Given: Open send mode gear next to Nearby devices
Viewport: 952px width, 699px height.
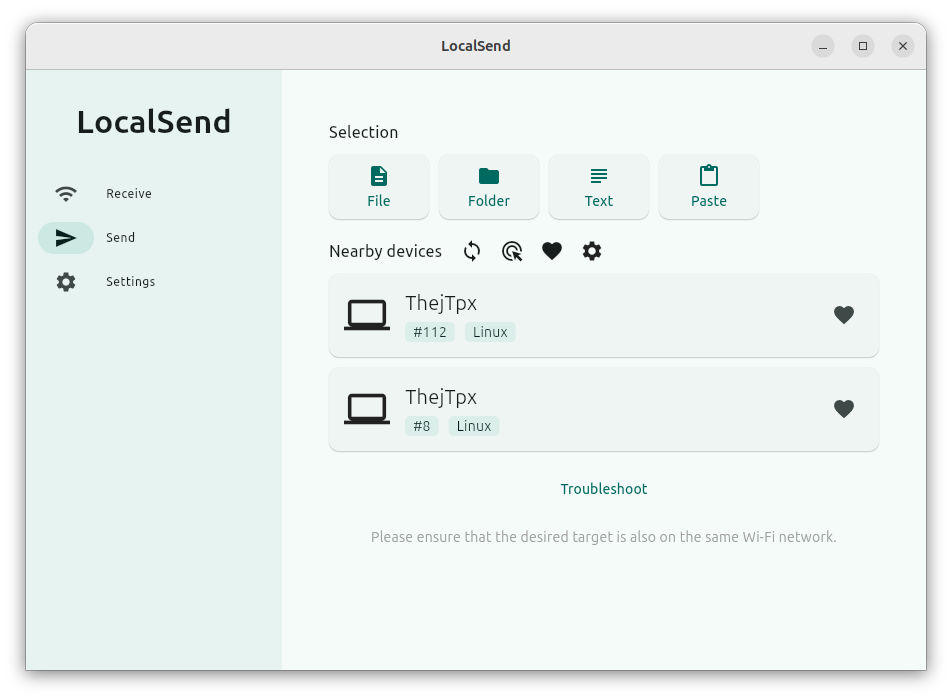Looking at the screenshot, I should pos(592,251).
